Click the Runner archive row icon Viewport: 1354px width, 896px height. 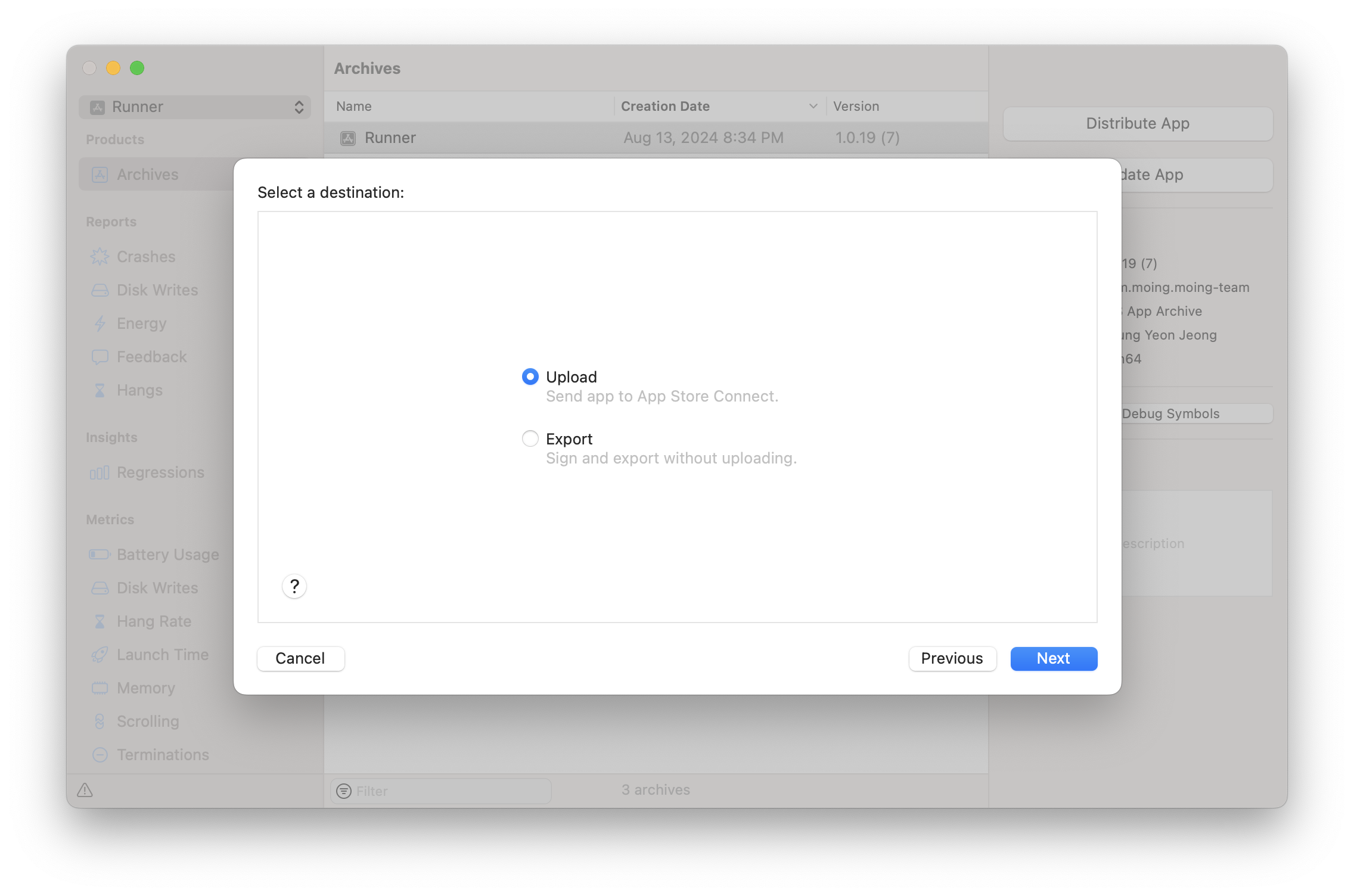[x=347, y=138]
